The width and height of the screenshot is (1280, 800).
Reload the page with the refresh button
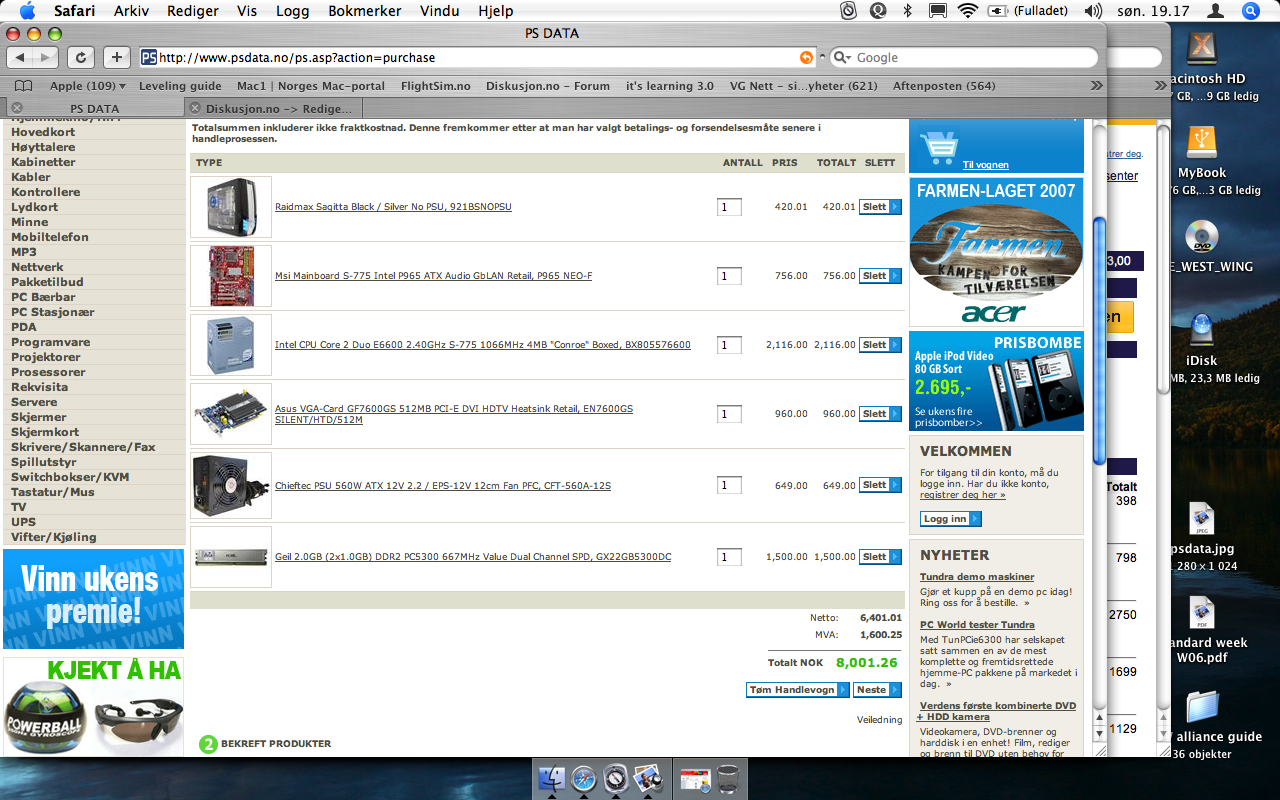click(81, 58)
